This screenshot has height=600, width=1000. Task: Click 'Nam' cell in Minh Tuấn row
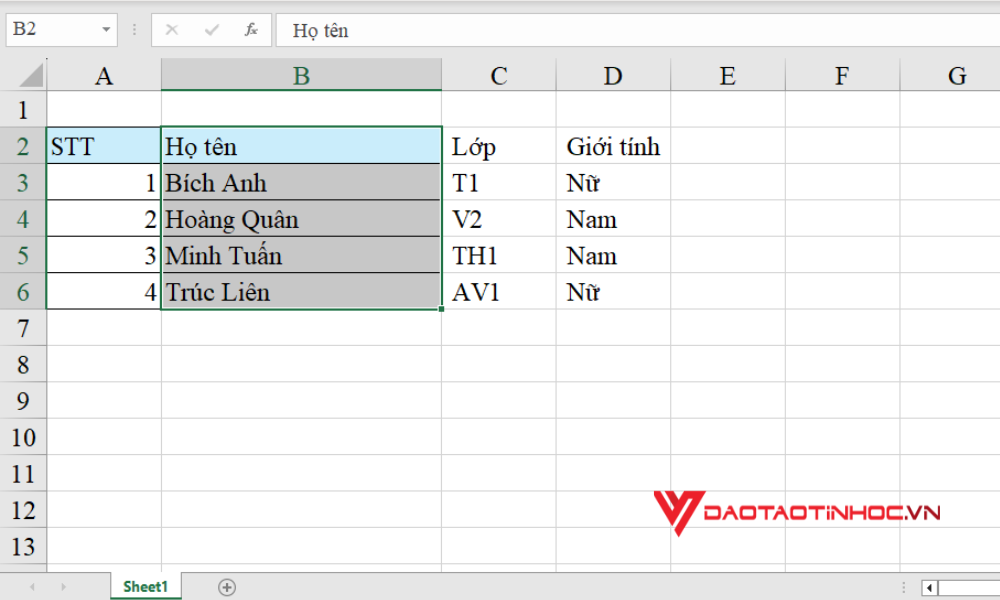tap(613, 255)
